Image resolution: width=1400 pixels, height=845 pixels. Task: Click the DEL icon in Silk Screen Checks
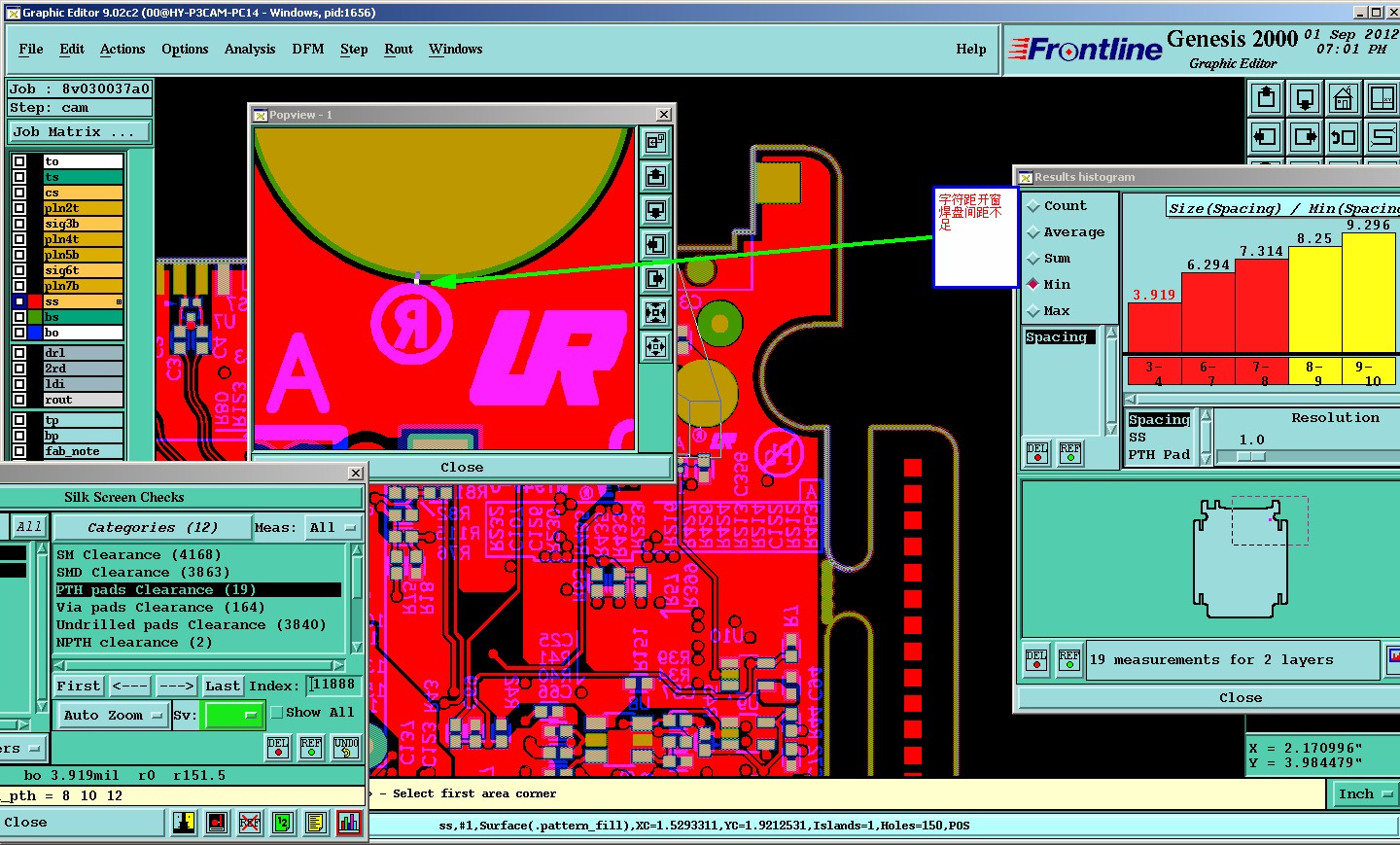point(278,747)
